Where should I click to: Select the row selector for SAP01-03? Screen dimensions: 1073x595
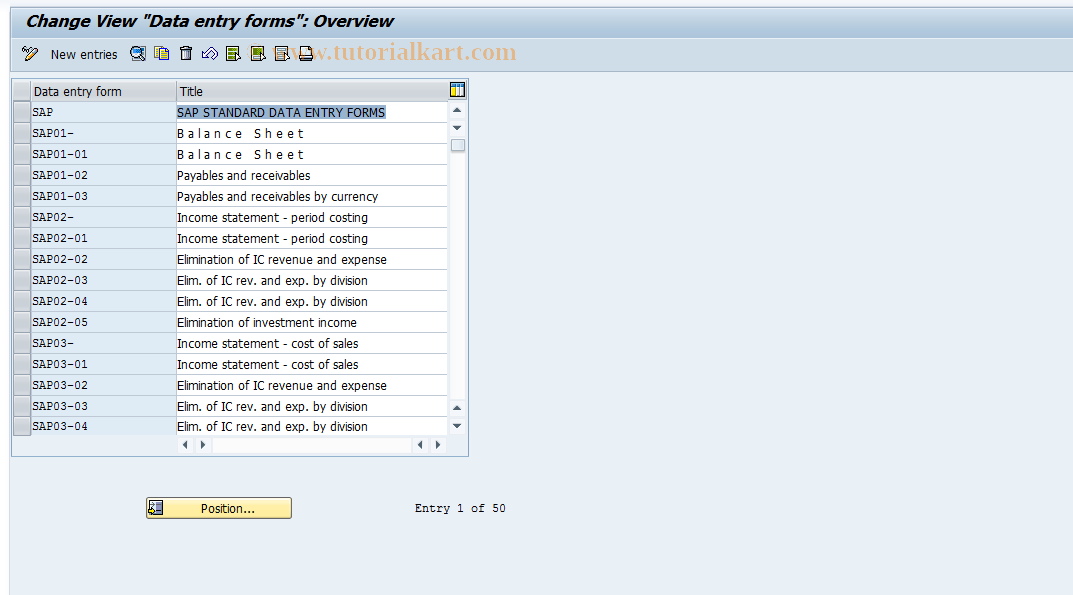pyautogui.click(x=22, y=197)
